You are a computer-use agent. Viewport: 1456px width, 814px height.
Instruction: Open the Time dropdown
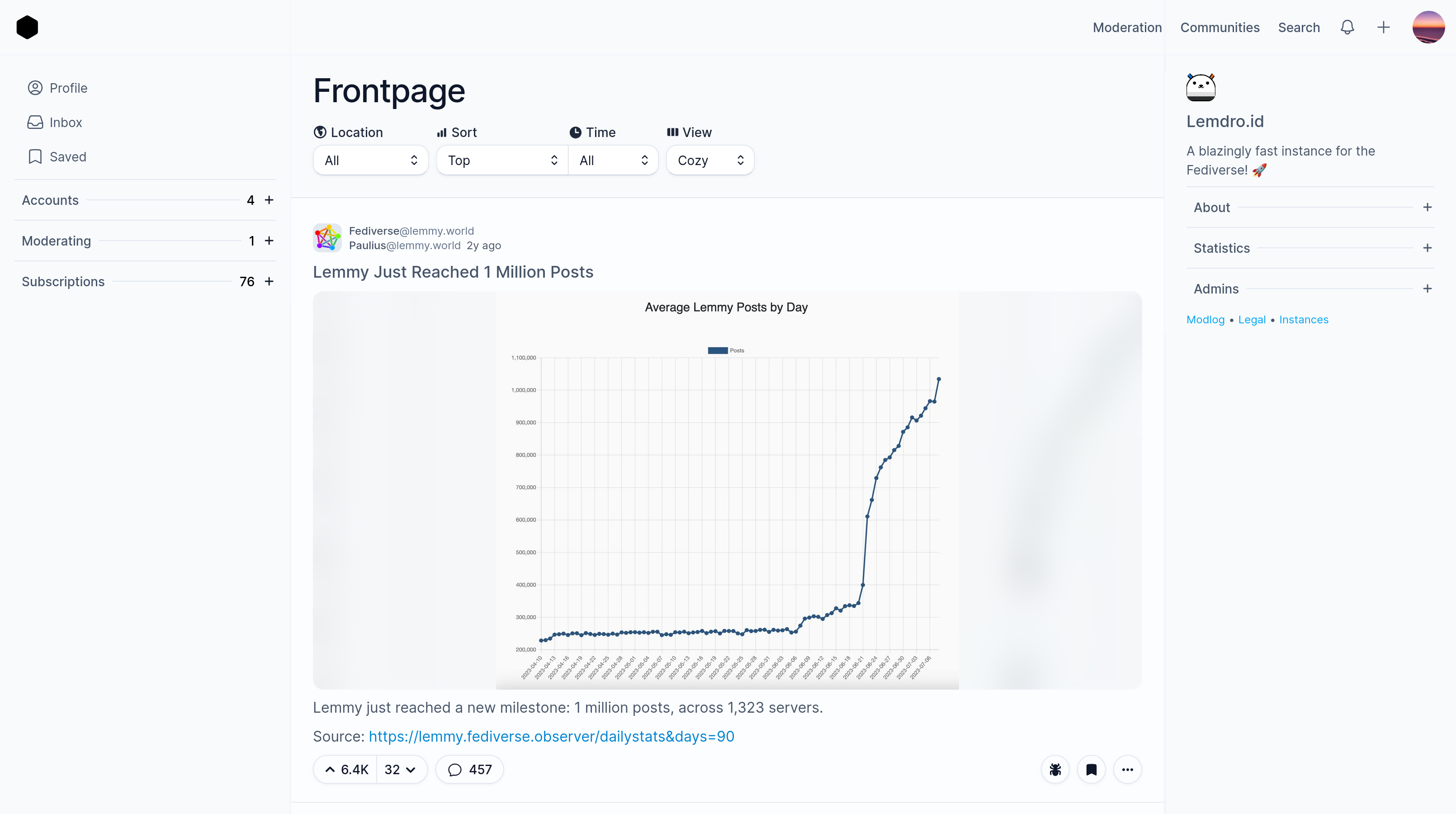613,161
